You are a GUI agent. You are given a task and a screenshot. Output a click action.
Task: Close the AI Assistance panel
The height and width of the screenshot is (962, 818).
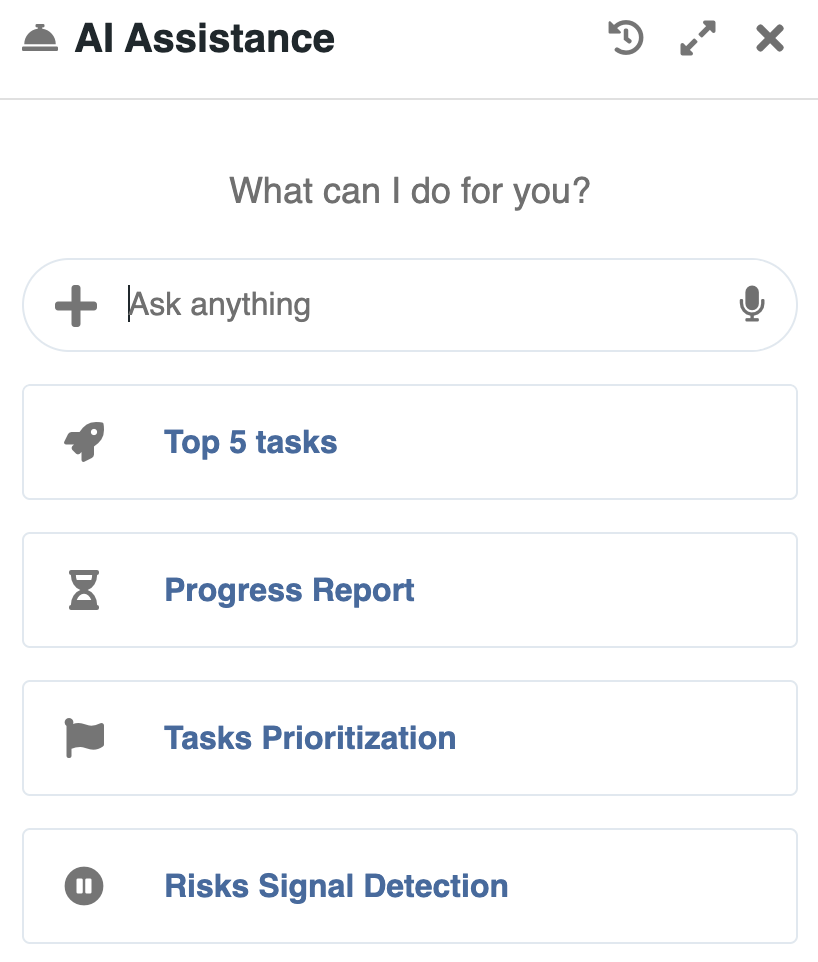770,39
